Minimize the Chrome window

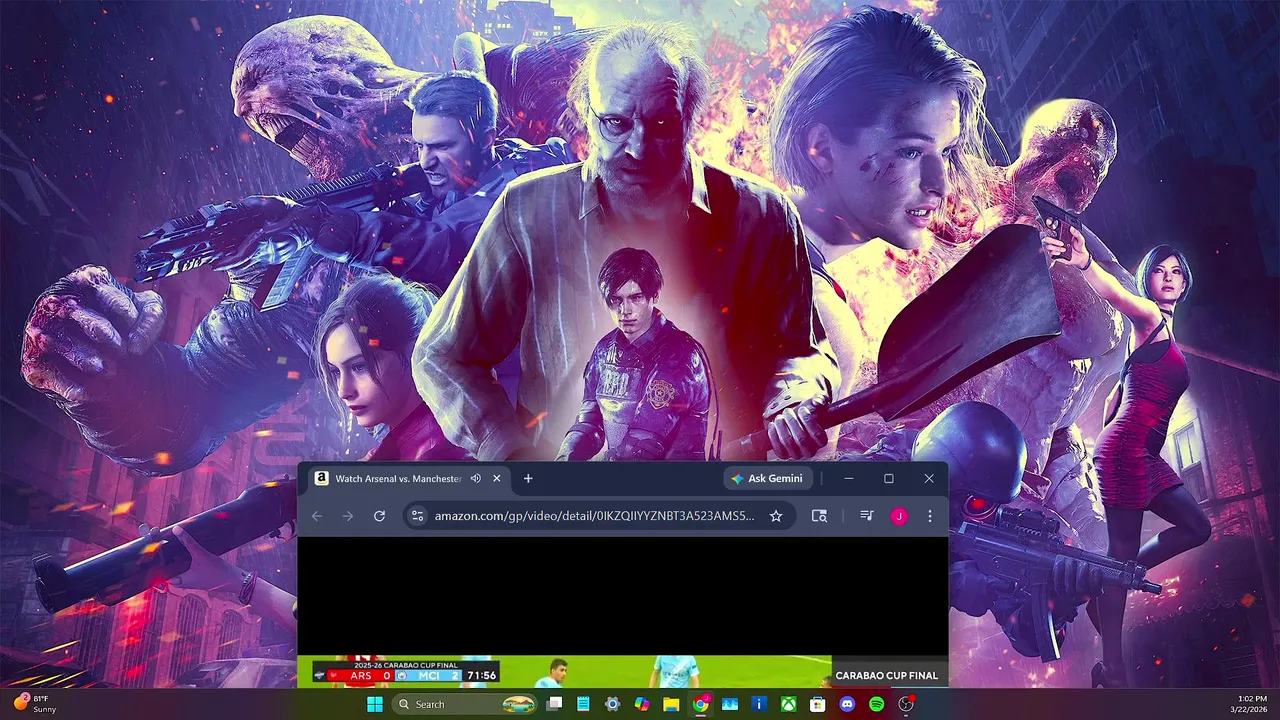pyautogui.click(x=848, y=479)
